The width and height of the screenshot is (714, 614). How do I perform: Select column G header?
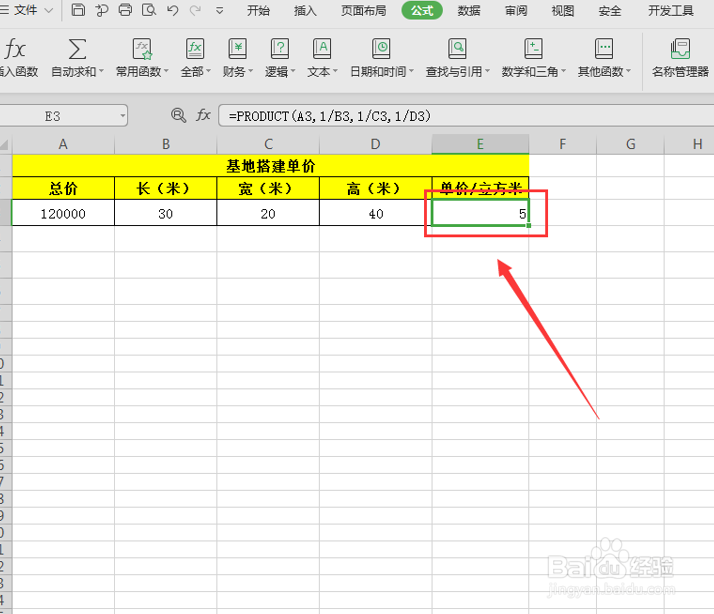[631, 144]
